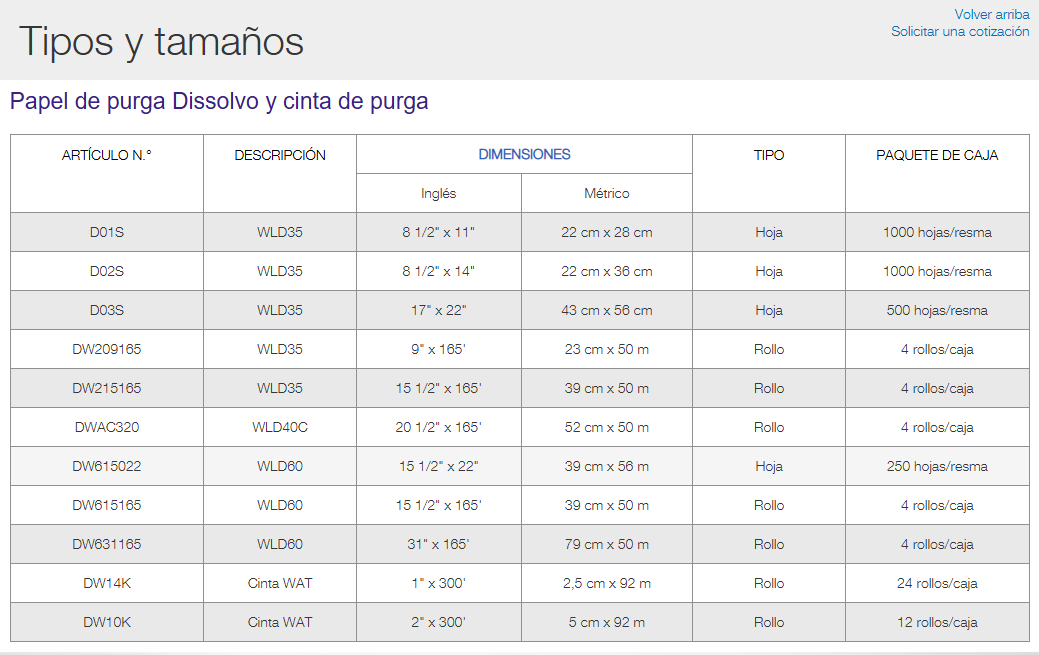
Task: Click article number DW14K
Action: click(x=107, y=583)
